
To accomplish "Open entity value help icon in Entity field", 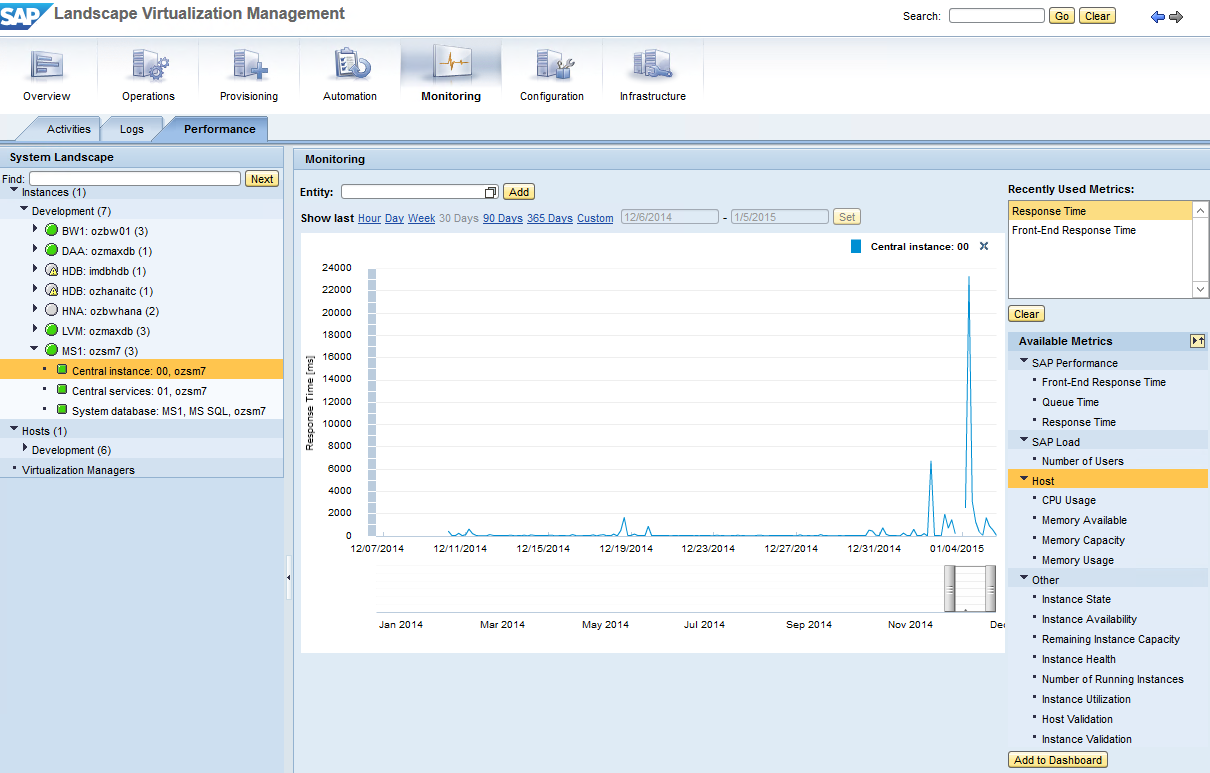I will point(490,192).
